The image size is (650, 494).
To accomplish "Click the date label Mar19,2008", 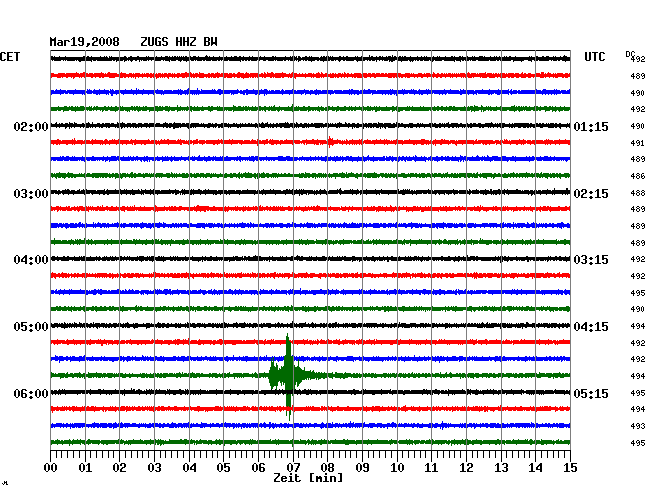I will click(x=84, y=42).
